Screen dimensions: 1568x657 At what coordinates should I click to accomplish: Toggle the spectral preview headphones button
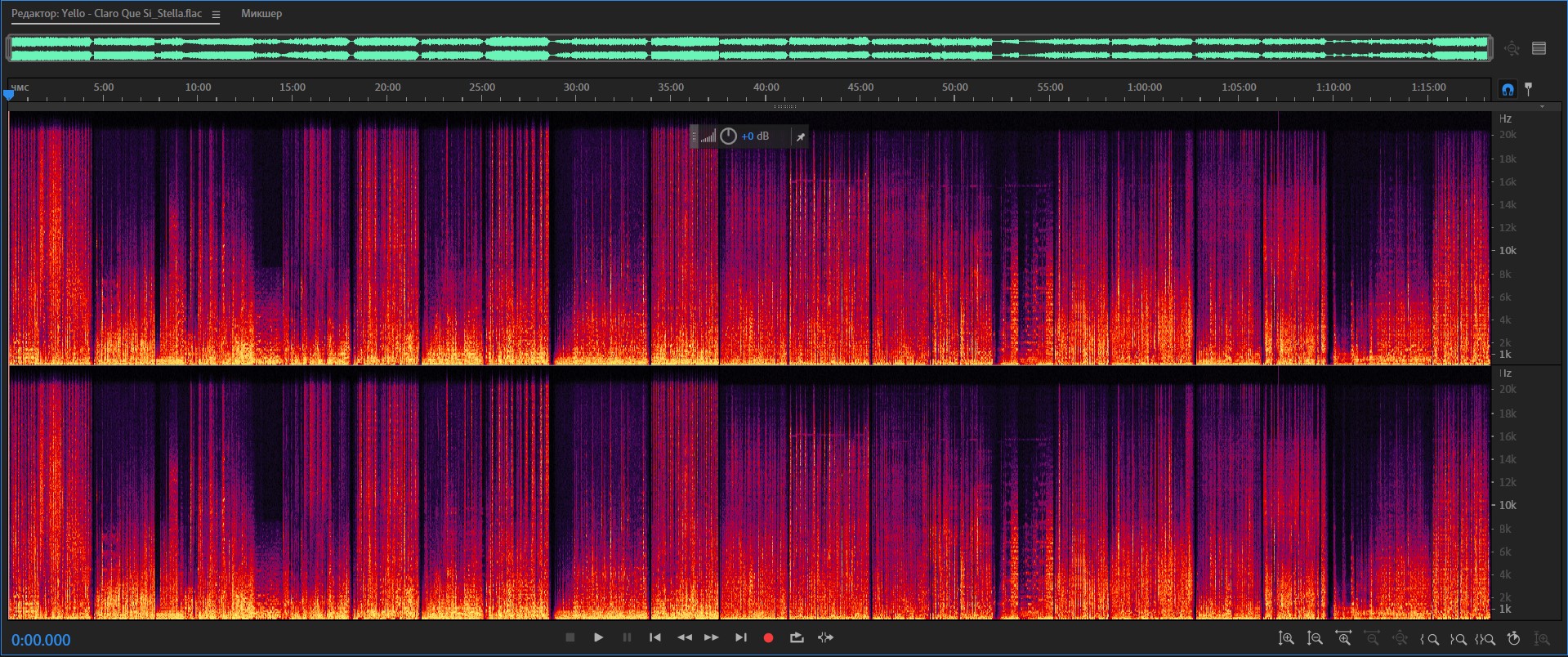(1508, 89)
